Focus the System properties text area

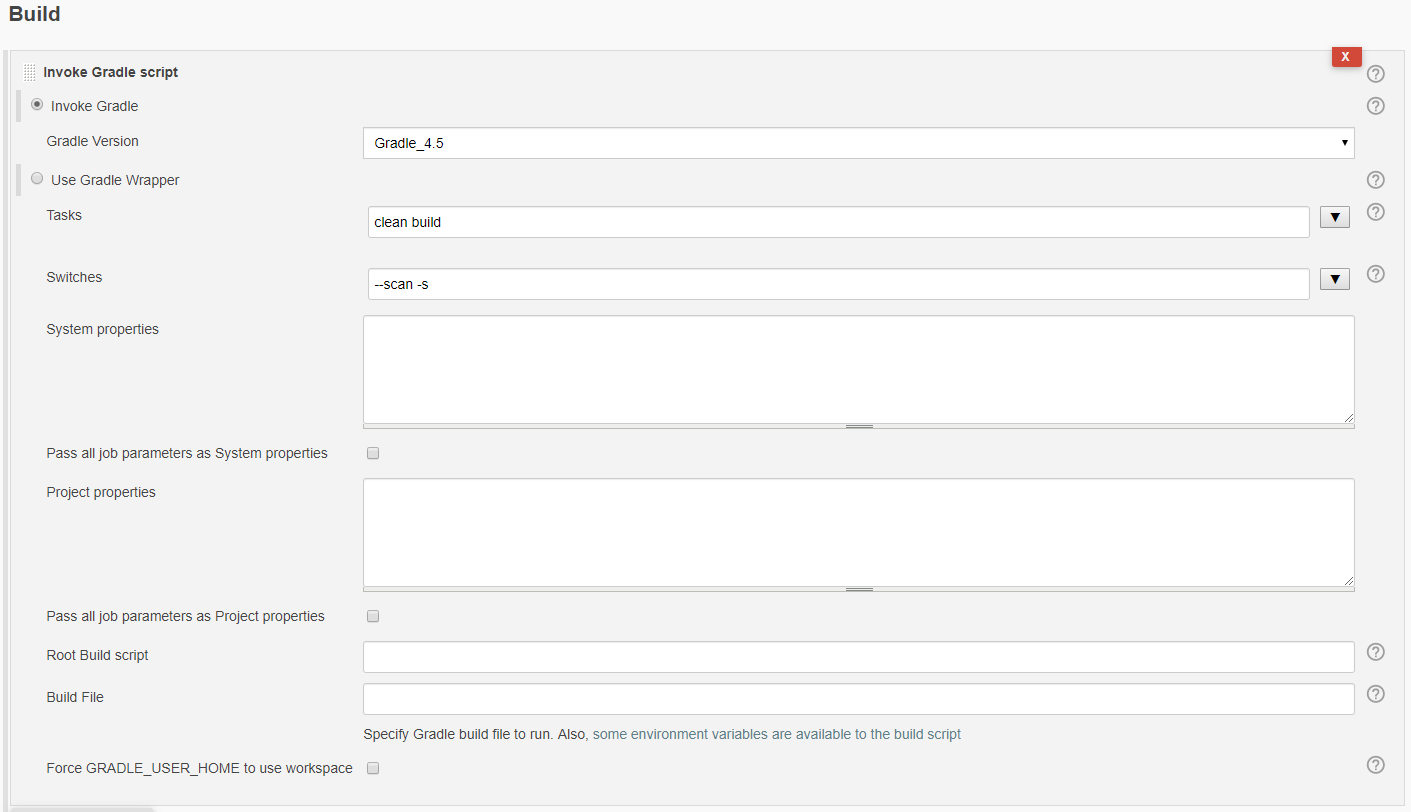click(858, 369)
